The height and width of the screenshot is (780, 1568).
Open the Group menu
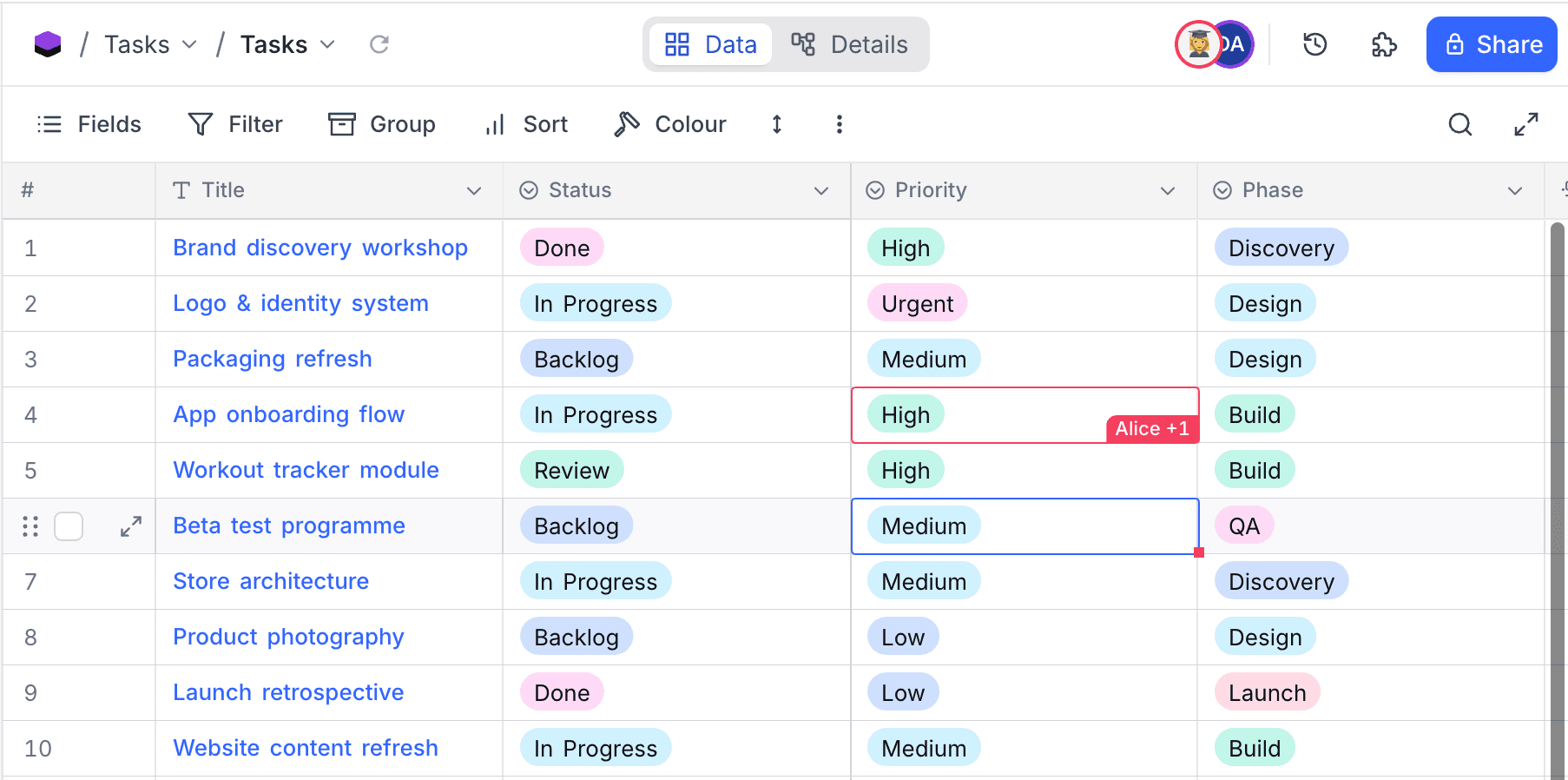pos(381,124)
